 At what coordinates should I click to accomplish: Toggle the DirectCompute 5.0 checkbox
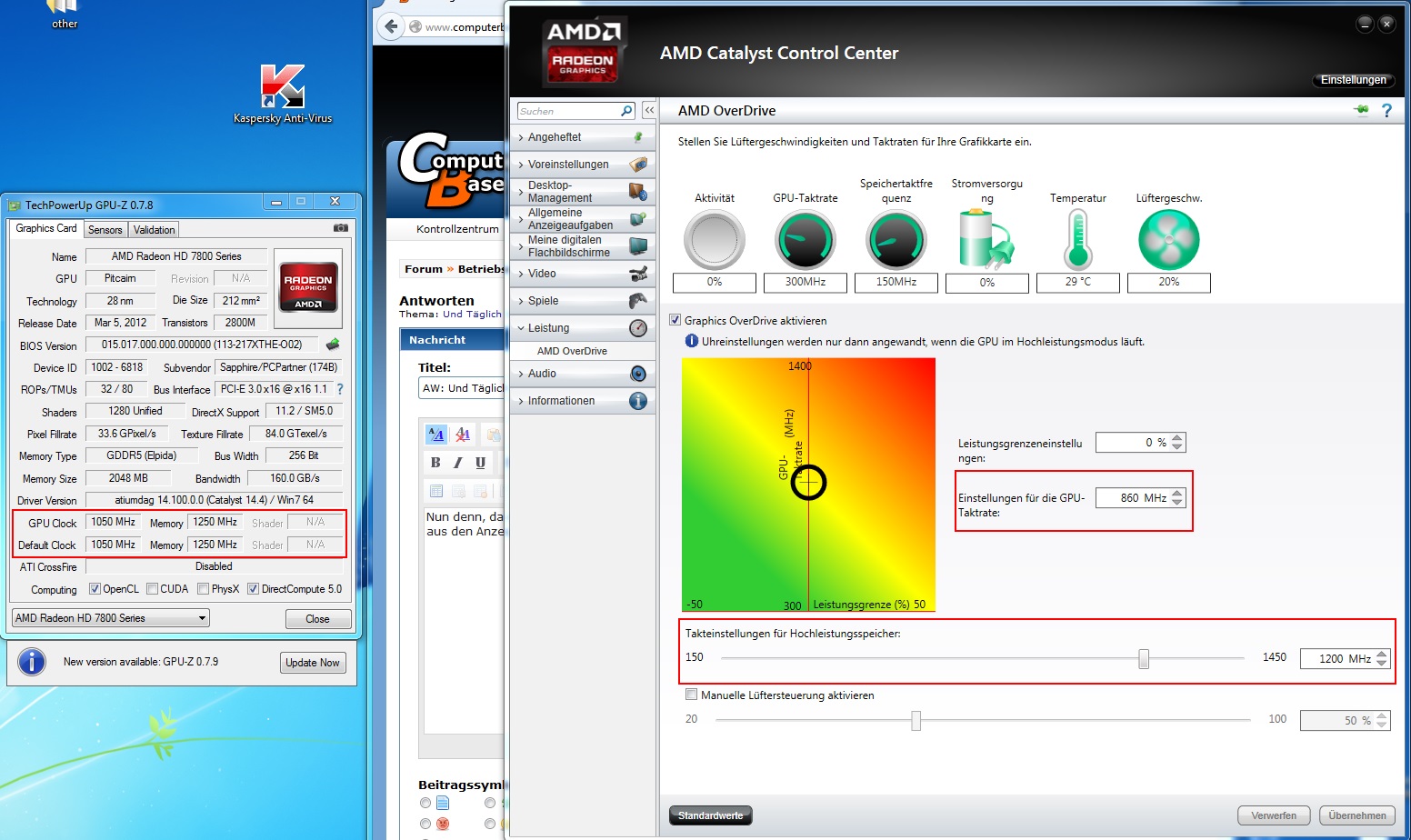point(254,589)
